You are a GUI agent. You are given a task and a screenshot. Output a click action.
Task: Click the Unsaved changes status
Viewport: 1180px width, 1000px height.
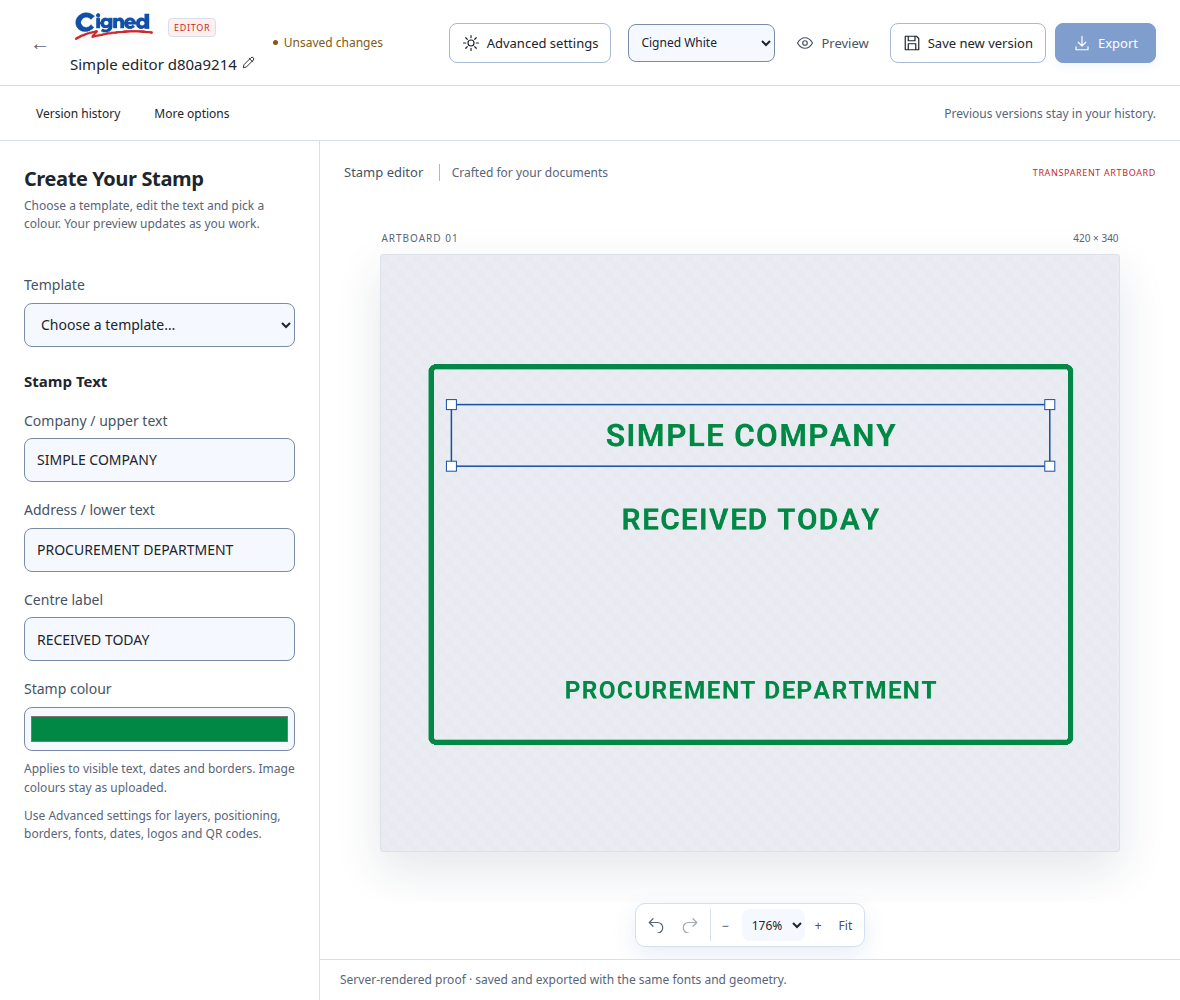click(328, 43)
